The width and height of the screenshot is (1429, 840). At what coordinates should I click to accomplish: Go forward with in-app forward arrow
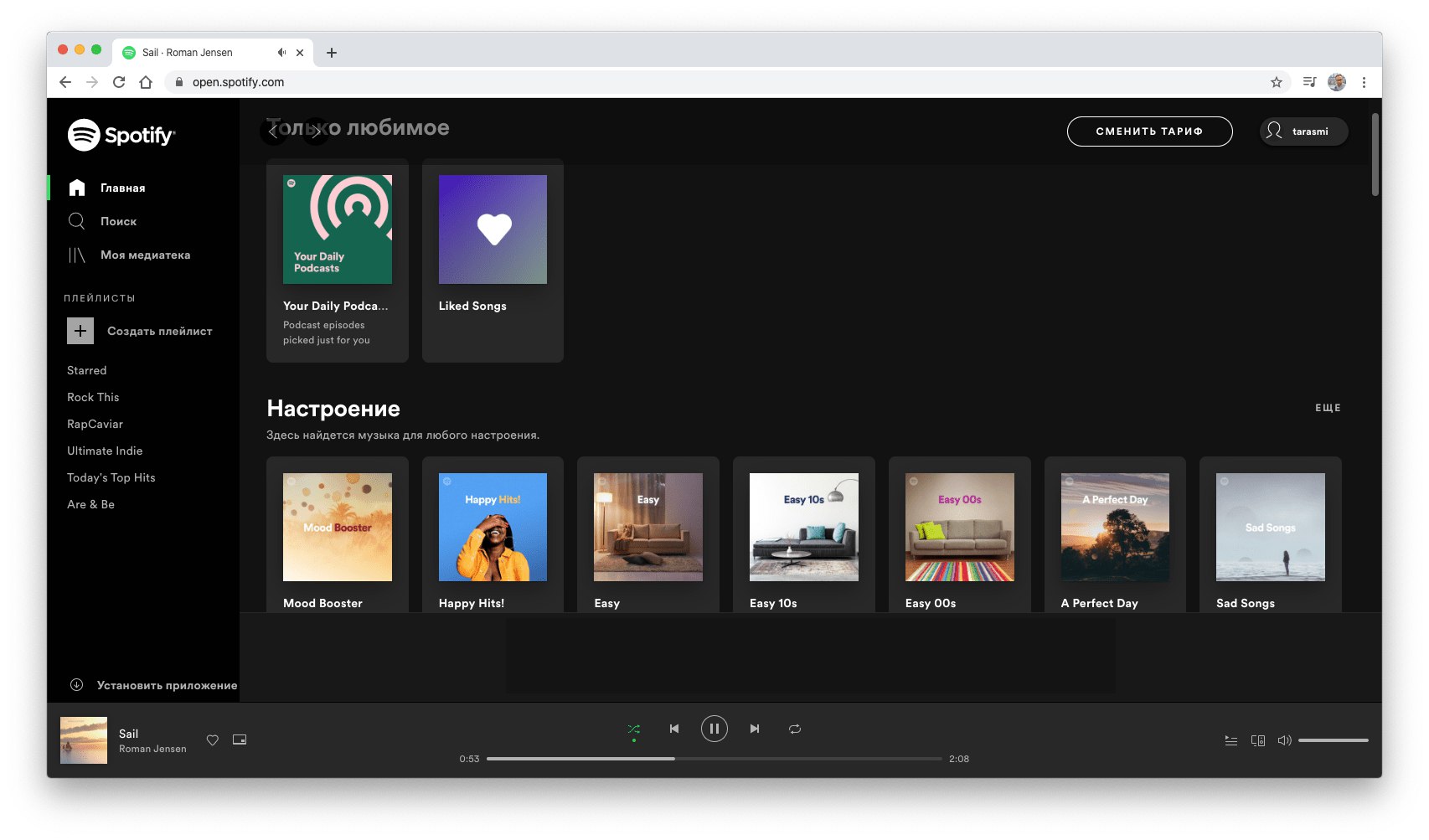pyautogui.click(x=315, y=131)
